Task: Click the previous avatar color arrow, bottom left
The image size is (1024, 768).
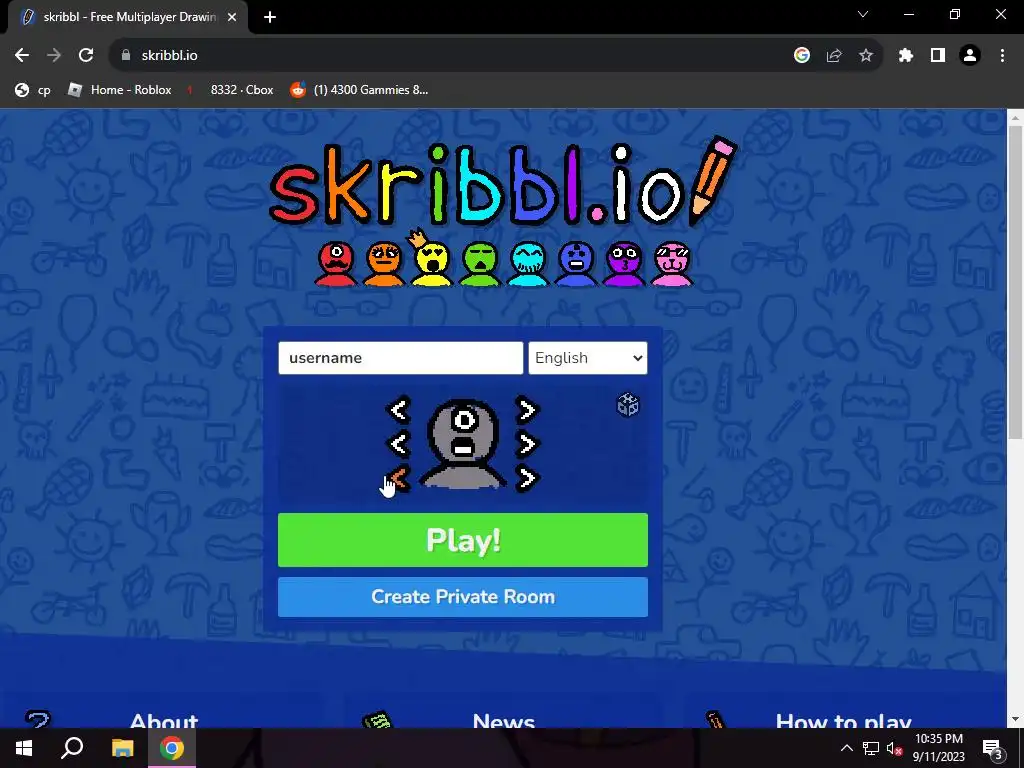Action: (x=399, y=479)
